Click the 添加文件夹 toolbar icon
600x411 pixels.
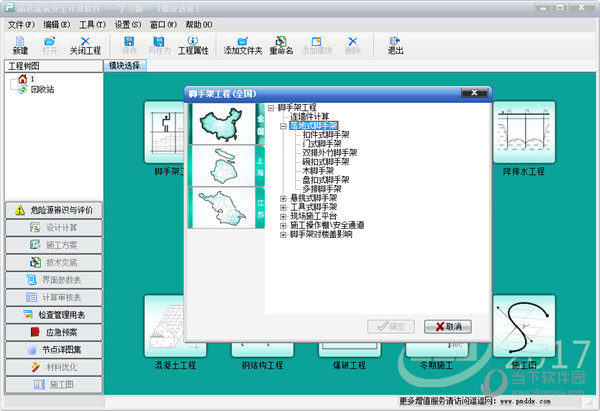coord(243,46)
